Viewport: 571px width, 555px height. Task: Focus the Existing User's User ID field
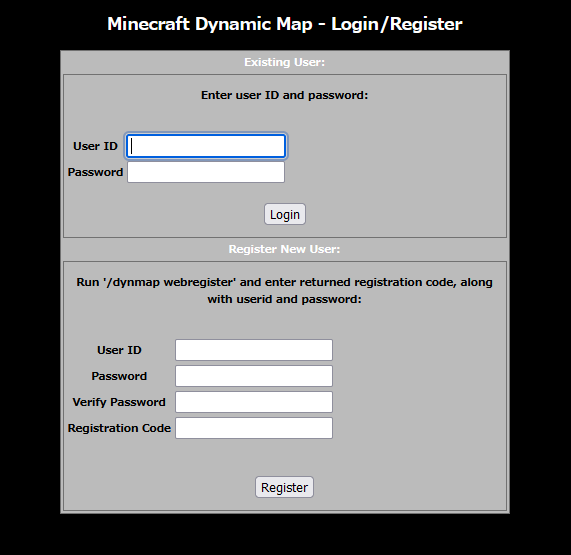click(x=206, y=146)
